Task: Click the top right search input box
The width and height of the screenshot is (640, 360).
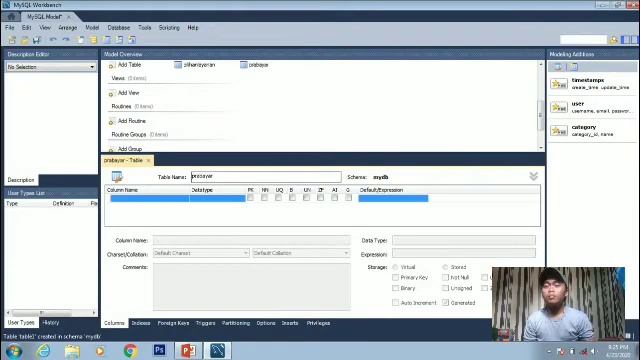Action: click(x=584, y=40)
